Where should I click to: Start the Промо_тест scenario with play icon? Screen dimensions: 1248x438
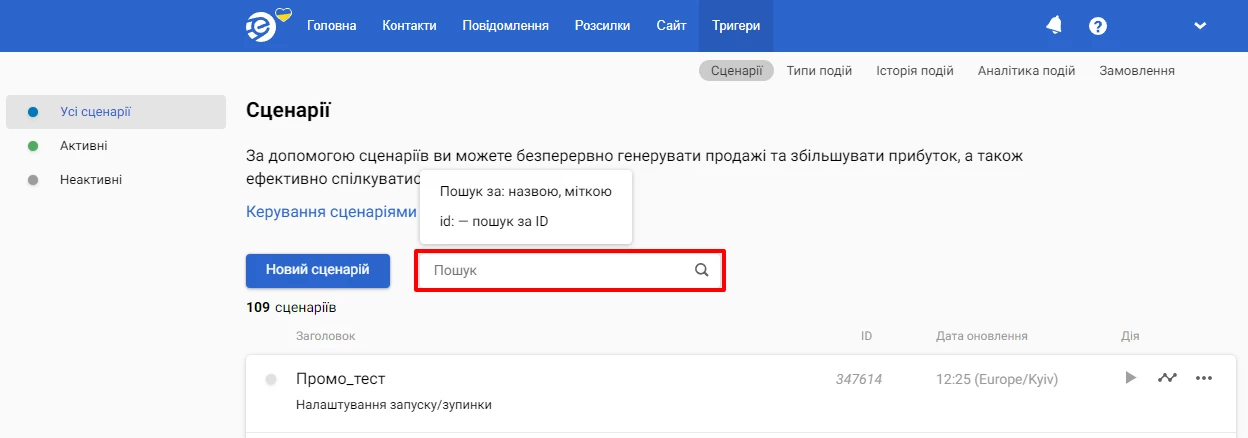tap(1131, 378)
